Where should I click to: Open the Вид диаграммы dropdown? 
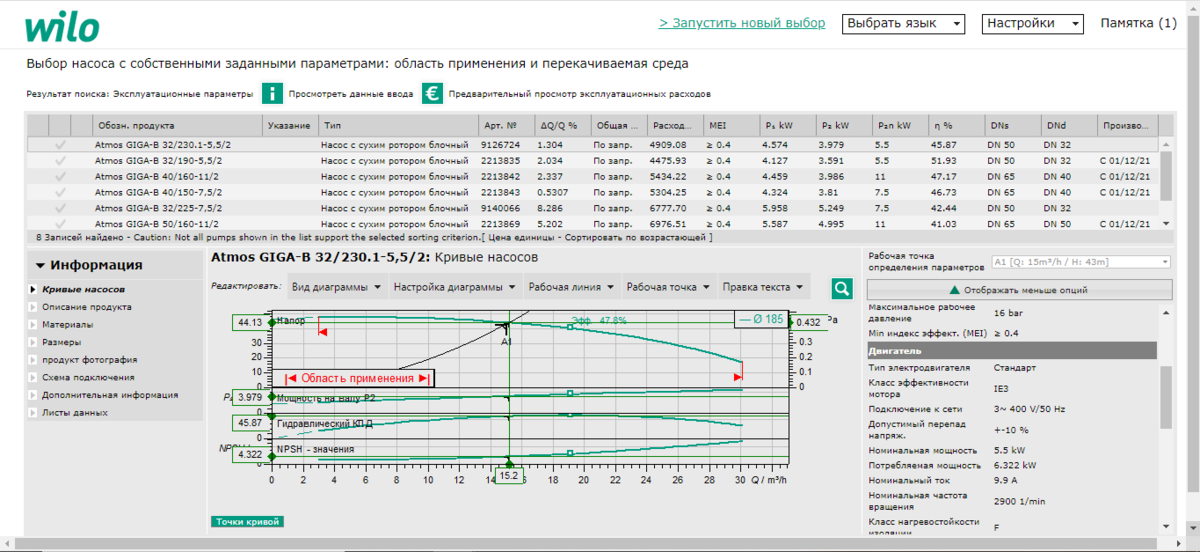(336, 287)
